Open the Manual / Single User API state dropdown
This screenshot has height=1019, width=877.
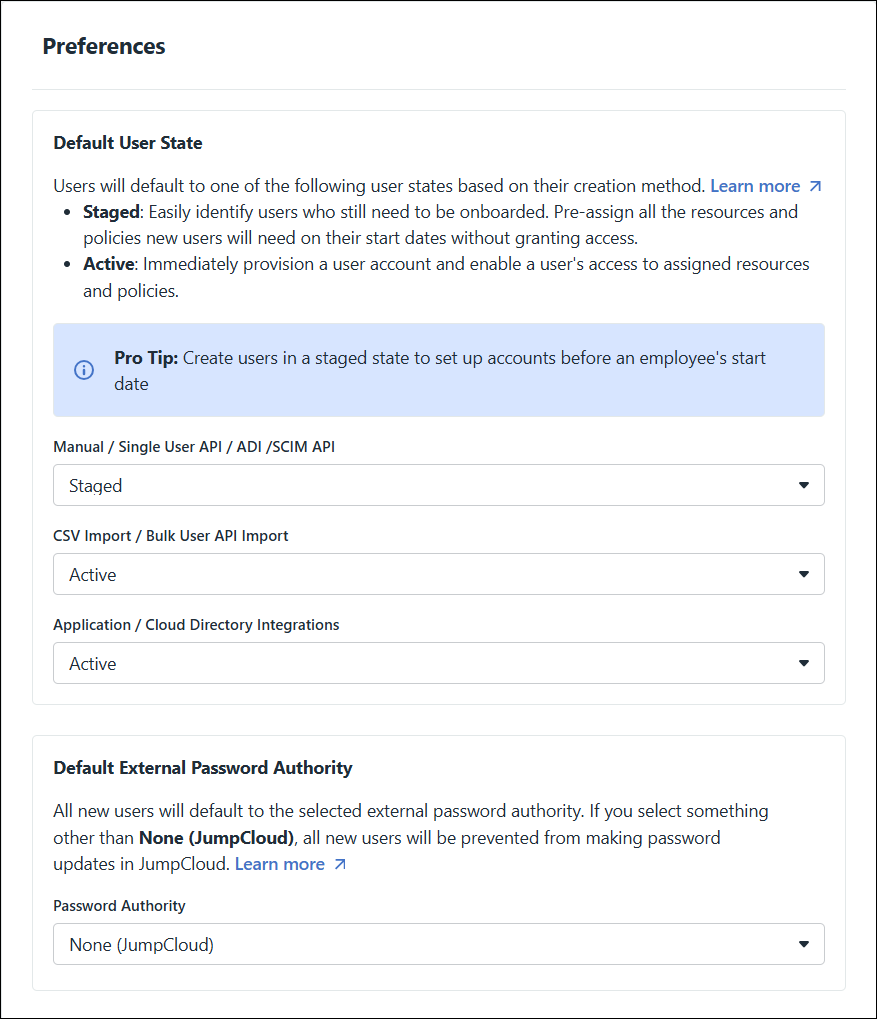click(x=438, y=486)
